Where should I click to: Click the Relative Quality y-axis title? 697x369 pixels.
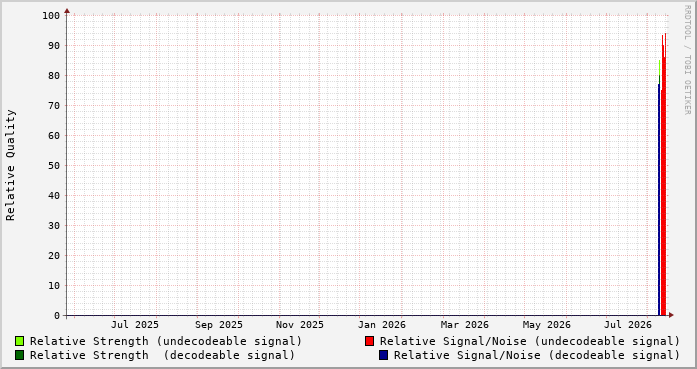click(x=10, y=165)
